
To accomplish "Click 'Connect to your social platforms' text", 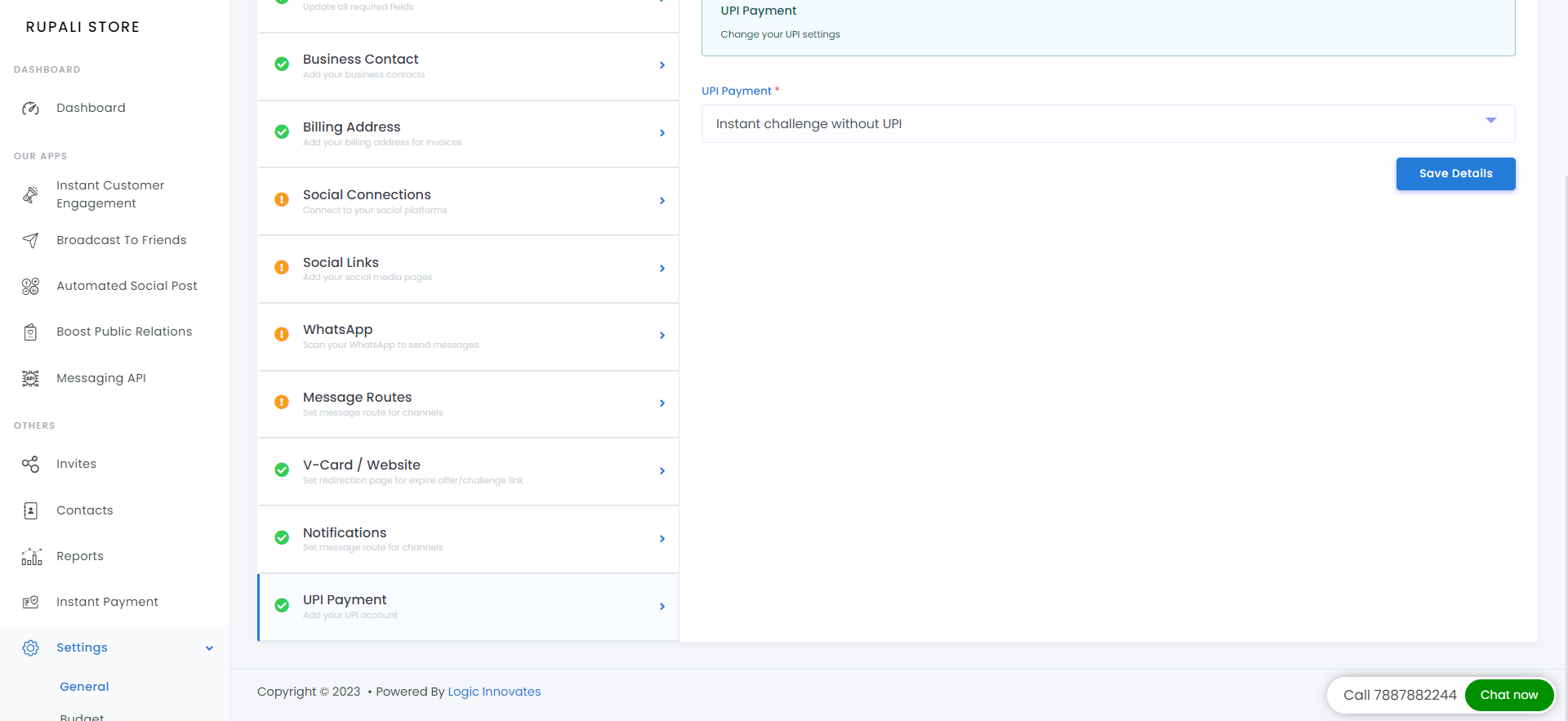I will tap(375, 210).
